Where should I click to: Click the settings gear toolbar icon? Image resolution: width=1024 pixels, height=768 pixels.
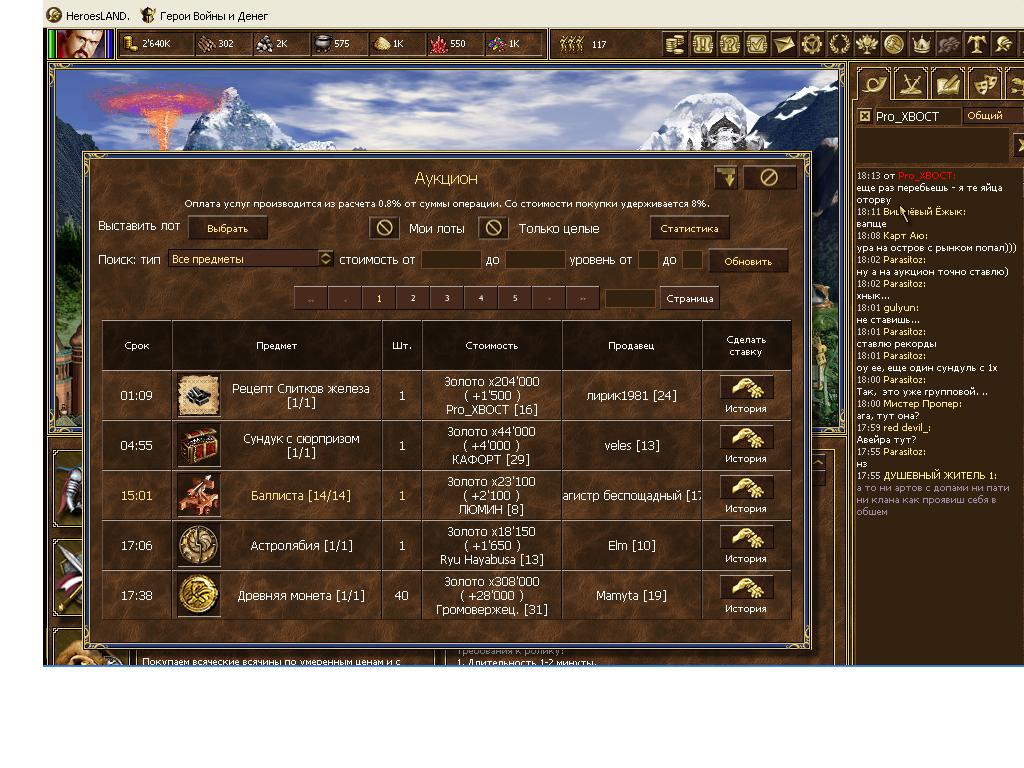coord(812,44)
